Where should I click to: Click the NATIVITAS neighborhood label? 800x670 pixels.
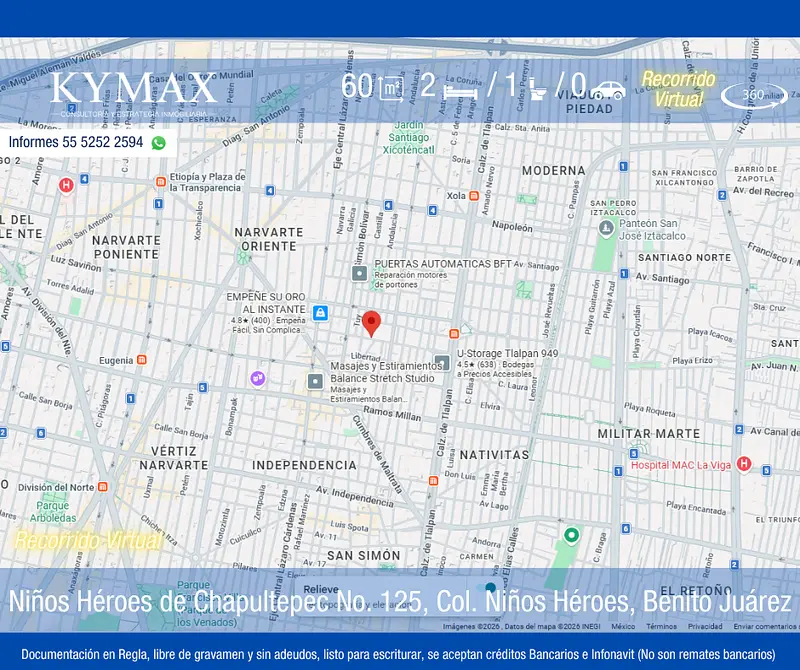[x=494, y=455]
